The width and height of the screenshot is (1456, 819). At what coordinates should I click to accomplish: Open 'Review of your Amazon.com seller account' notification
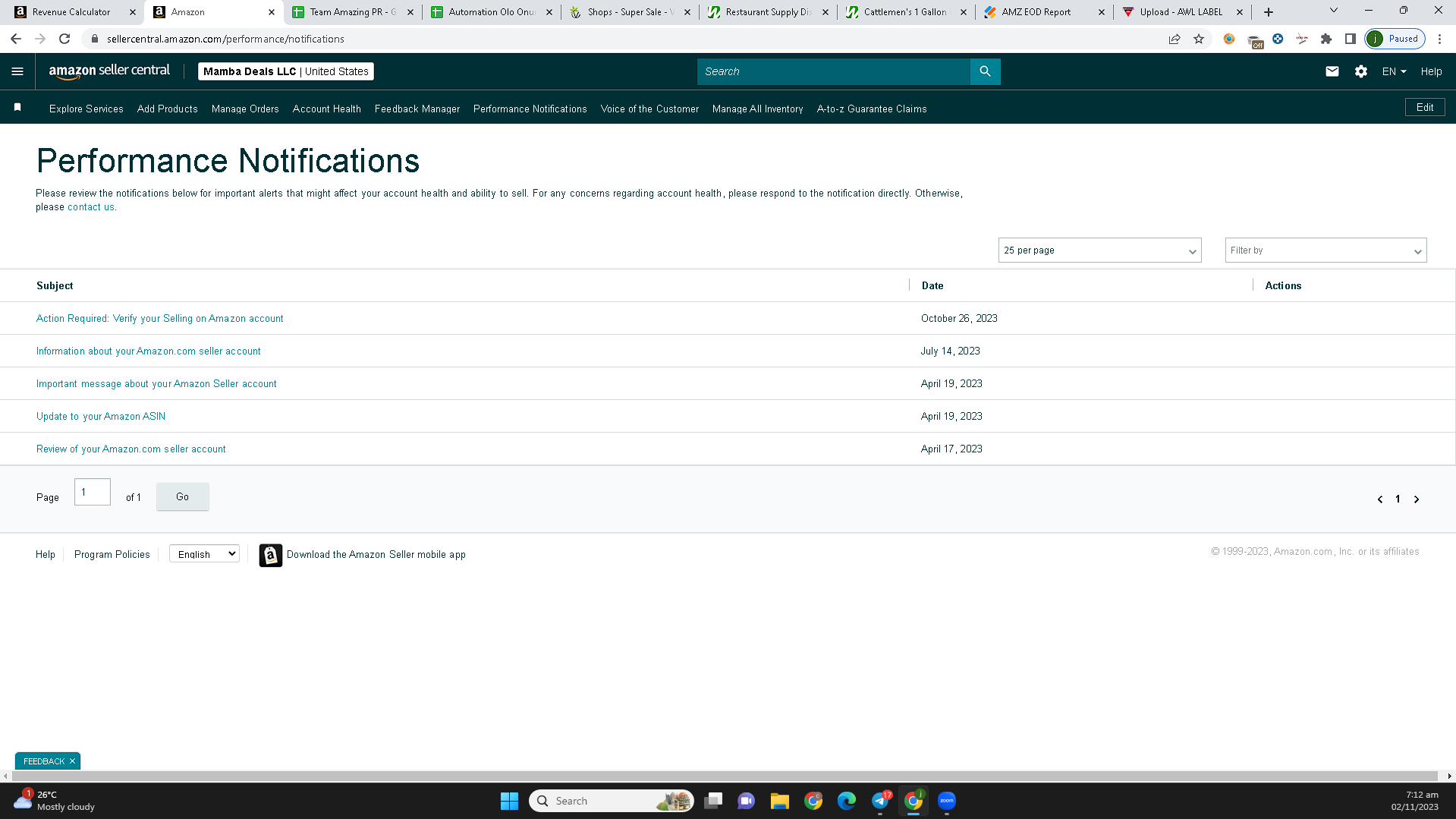[x=131, y=449]
